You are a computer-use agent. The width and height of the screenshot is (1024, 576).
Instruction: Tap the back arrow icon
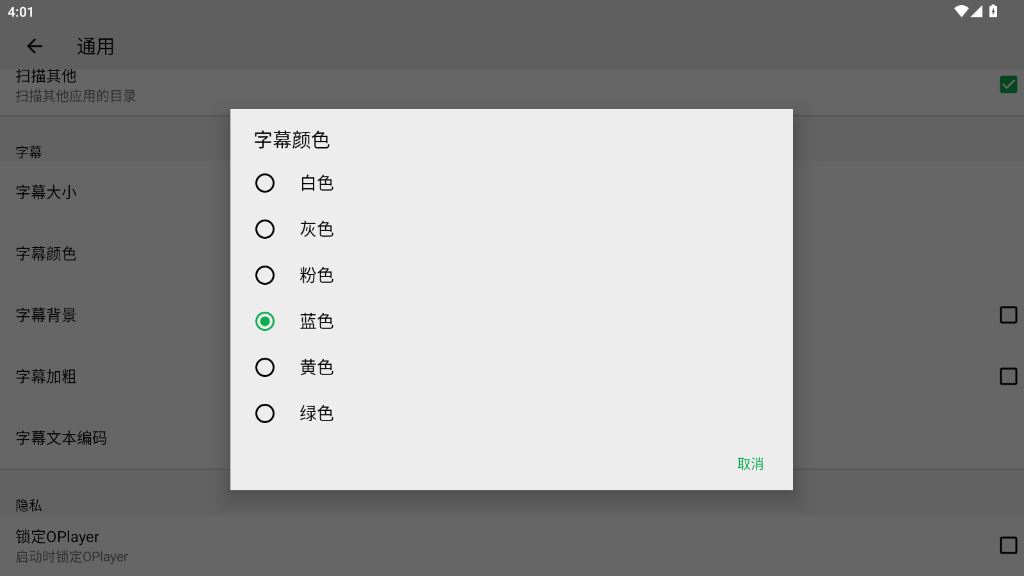pyautogui.click(x=35, y=46)
